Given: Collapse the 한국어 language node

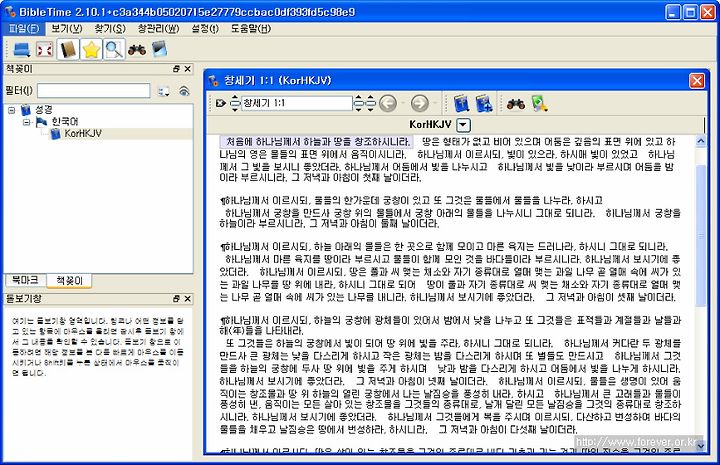Looking at the screenshot, I should click(x=27, y=122).
